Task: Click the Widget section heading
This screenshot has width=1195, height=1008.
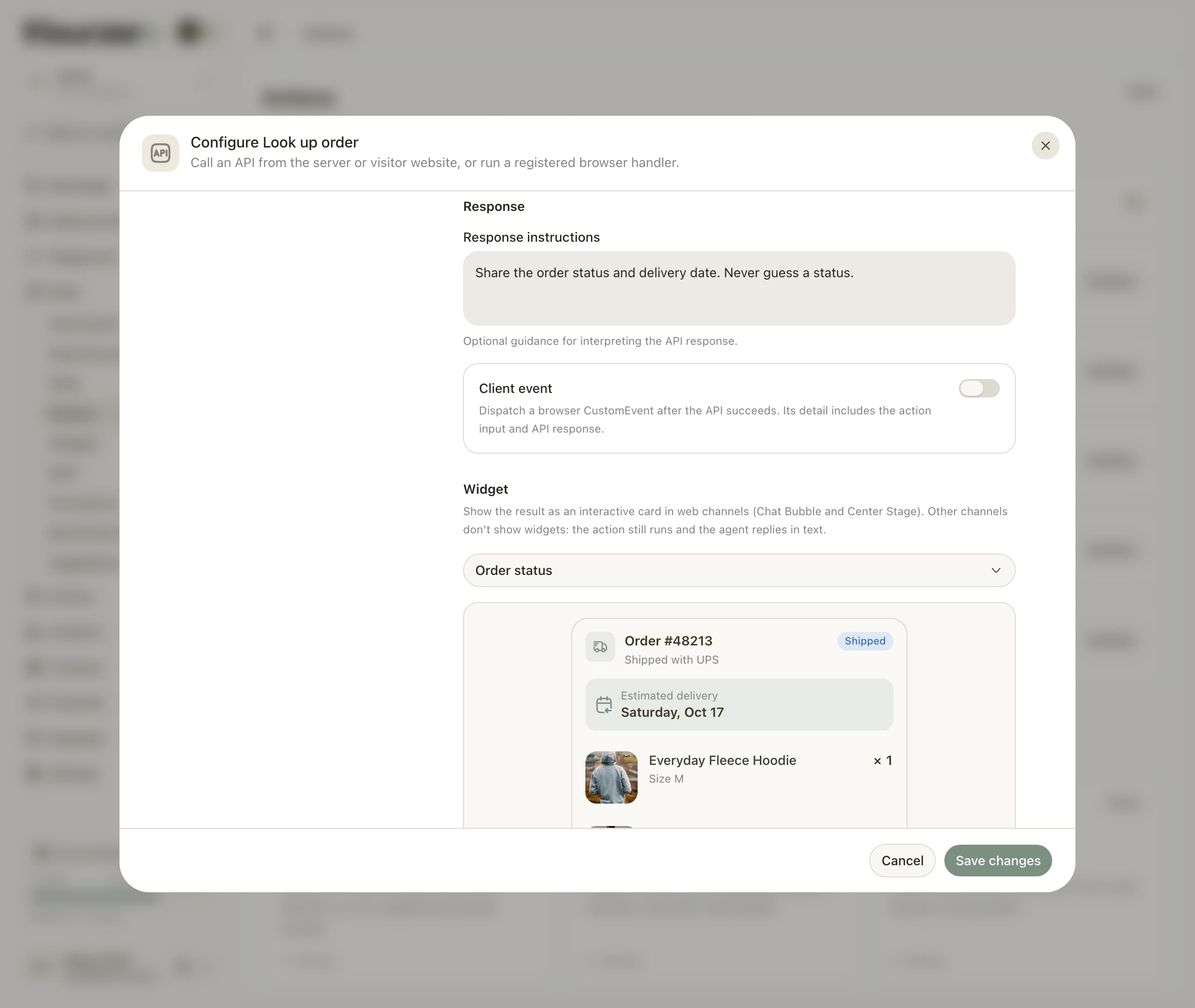Action: pyautogui.click(x=485, y=489)
